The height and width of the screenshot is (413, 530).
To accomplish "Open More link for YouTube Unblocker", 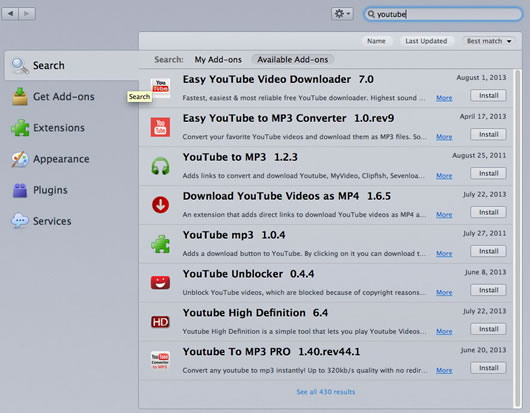I will pos(444,292).
